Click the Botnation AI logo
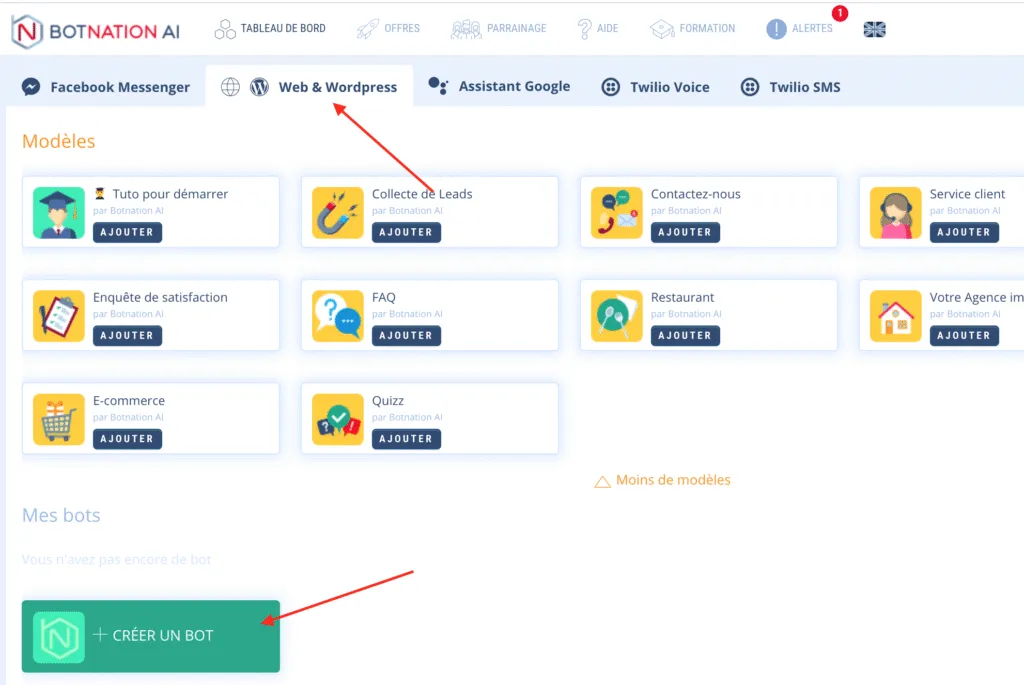The width and height of the screenshot is (1024, 685). (96, 30)
